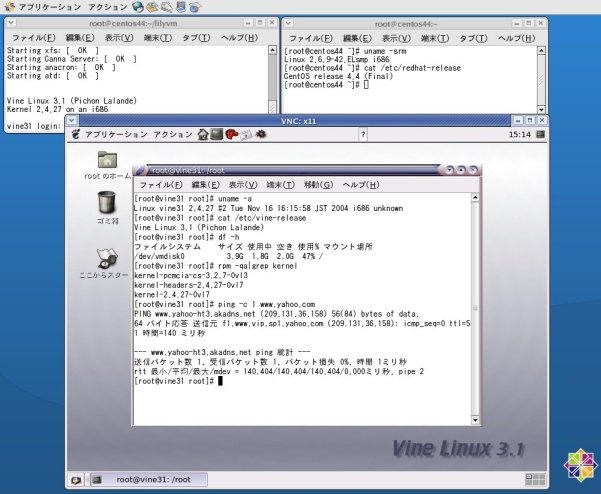This screenshot has width=601, height=494.
Task: Open アクション menu in the Vine Linux panel
Action: tap(173, 134)
